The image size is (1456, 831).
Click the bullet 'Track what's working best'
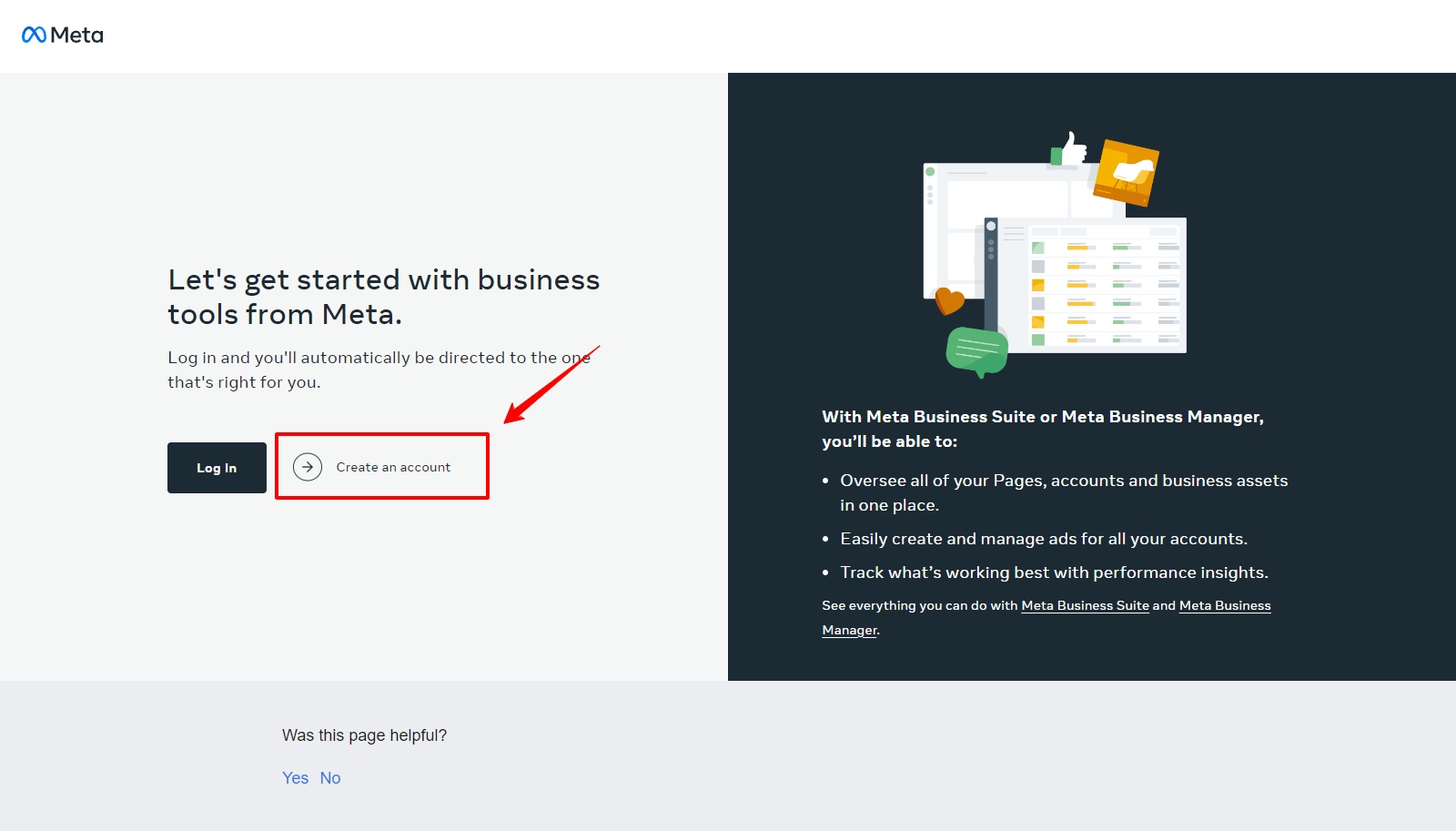coord(1054,573)
